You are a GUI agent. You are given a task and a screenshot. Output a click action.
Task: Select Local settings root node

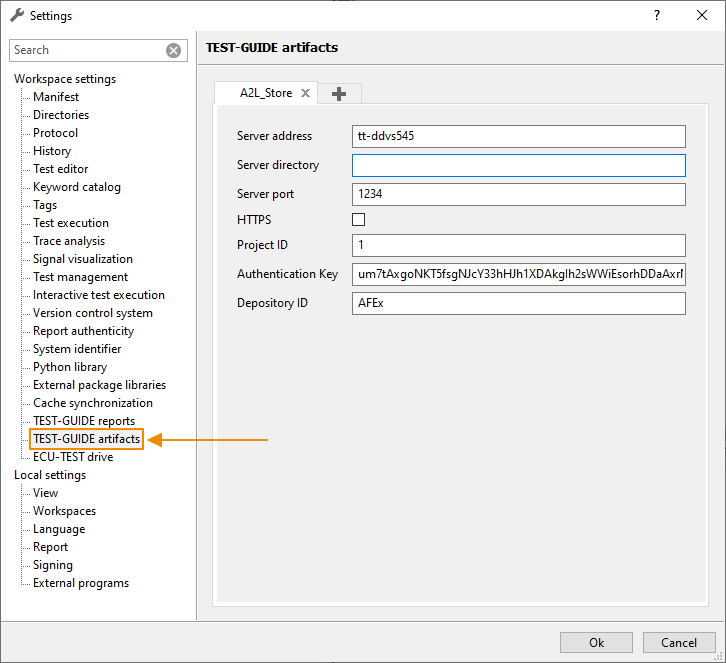coord(50,475)
